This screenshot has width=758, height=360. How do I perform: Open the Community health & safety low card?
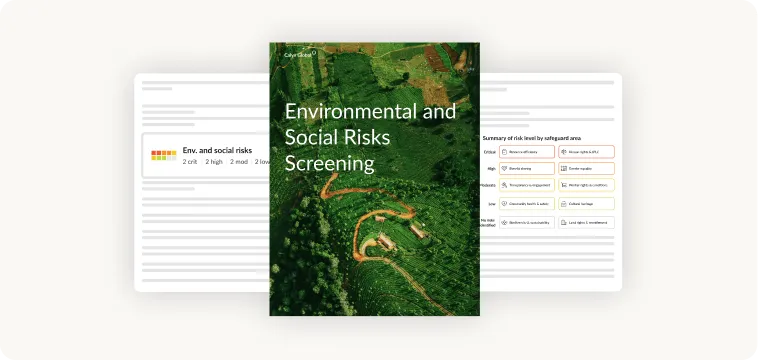[527, 204]
